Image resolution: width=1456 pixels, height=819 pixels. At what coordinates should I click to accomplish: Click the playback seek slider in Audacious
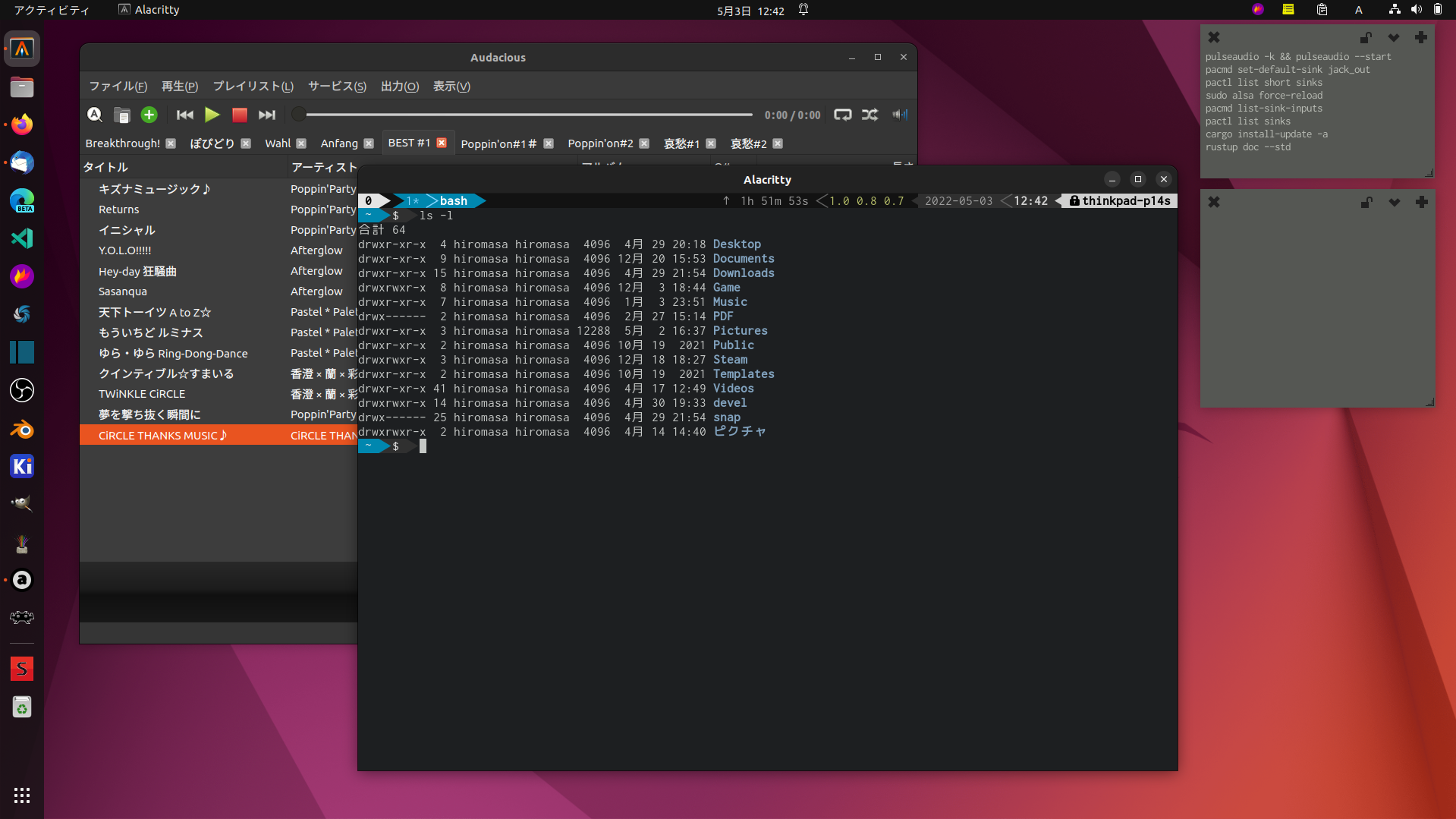[x=524, y=115]
